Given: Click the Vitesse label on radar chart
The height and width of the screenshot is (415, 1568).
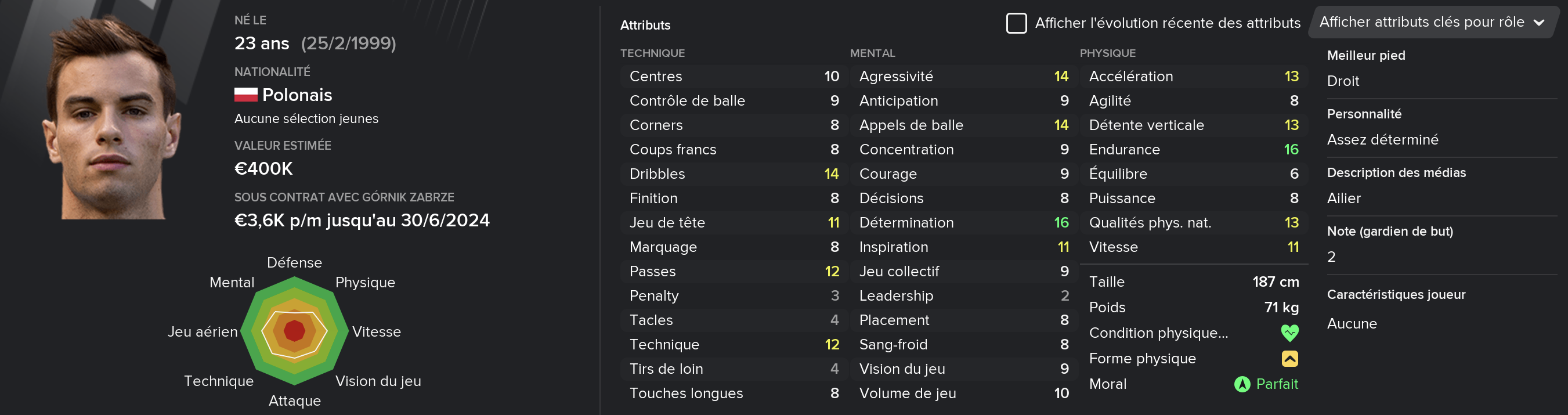Looking at the screenshot, I should (376, 331).
